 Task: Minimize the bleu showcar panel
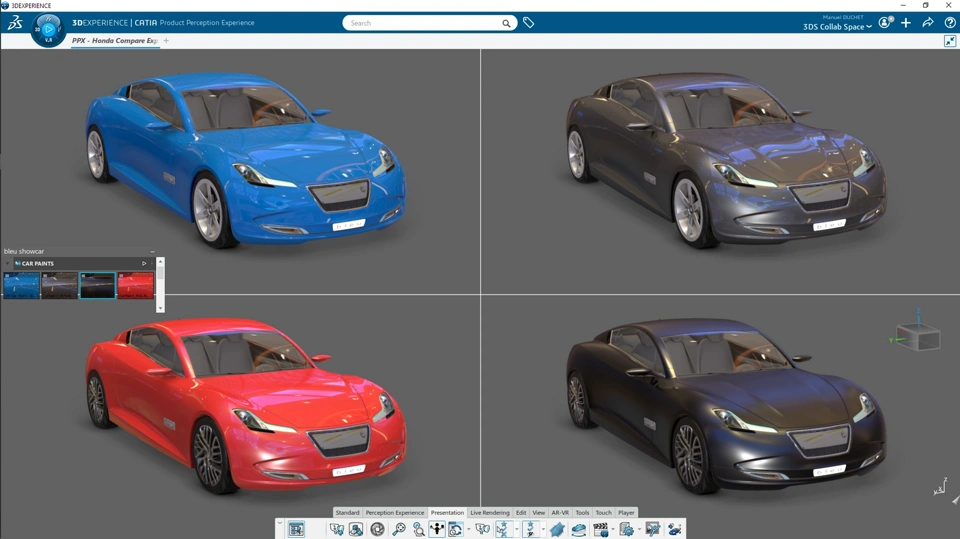[152, 252]
